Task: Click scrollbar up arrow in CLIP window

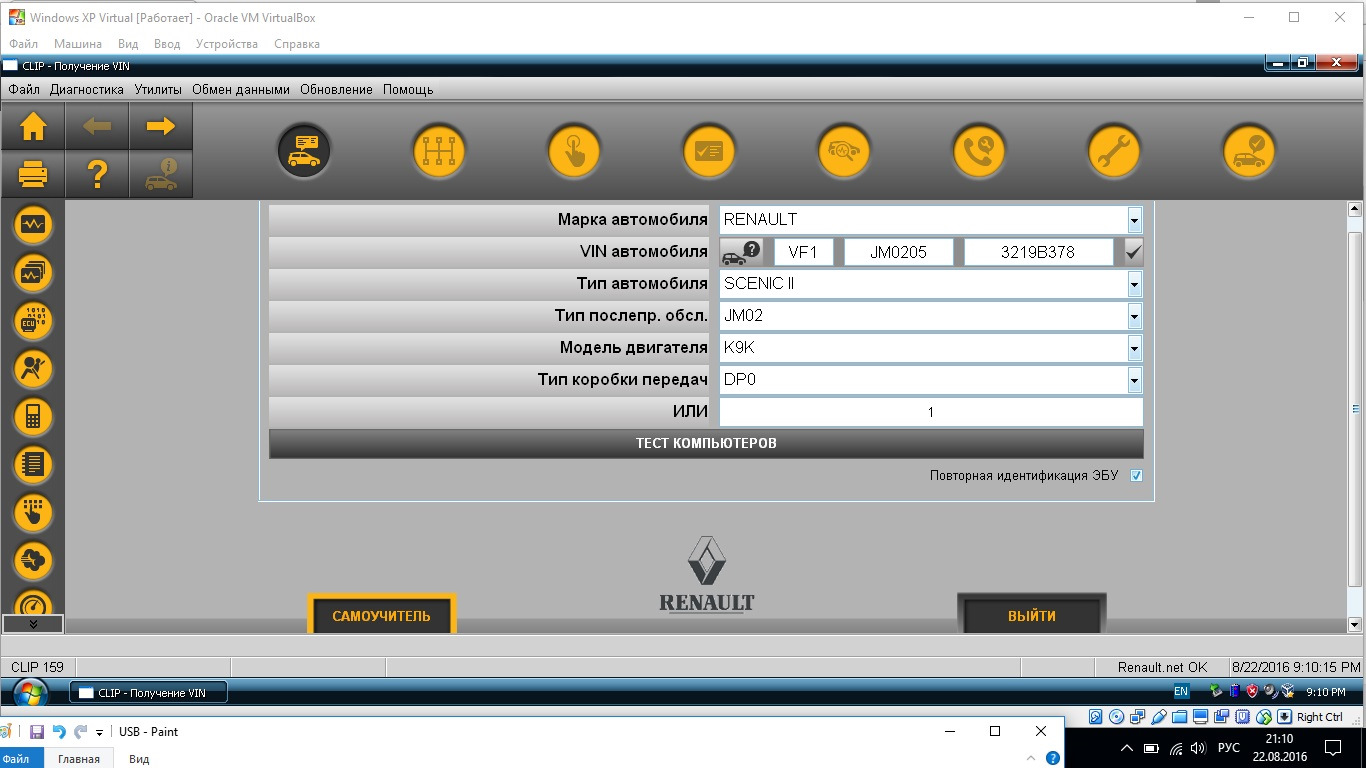Action: point(1355,209)
